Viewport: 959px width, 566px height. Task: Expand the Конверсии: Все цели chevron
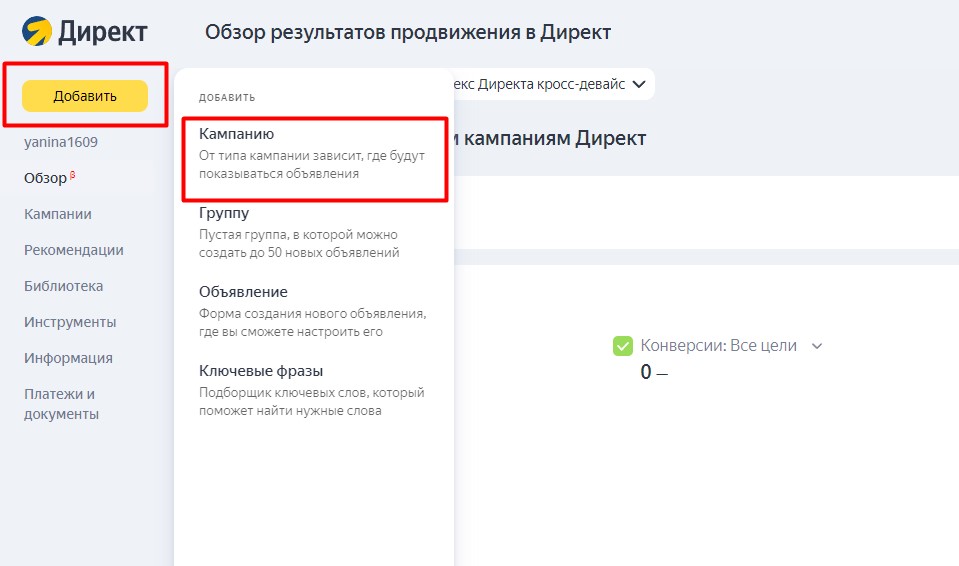[x=816, y=346]
